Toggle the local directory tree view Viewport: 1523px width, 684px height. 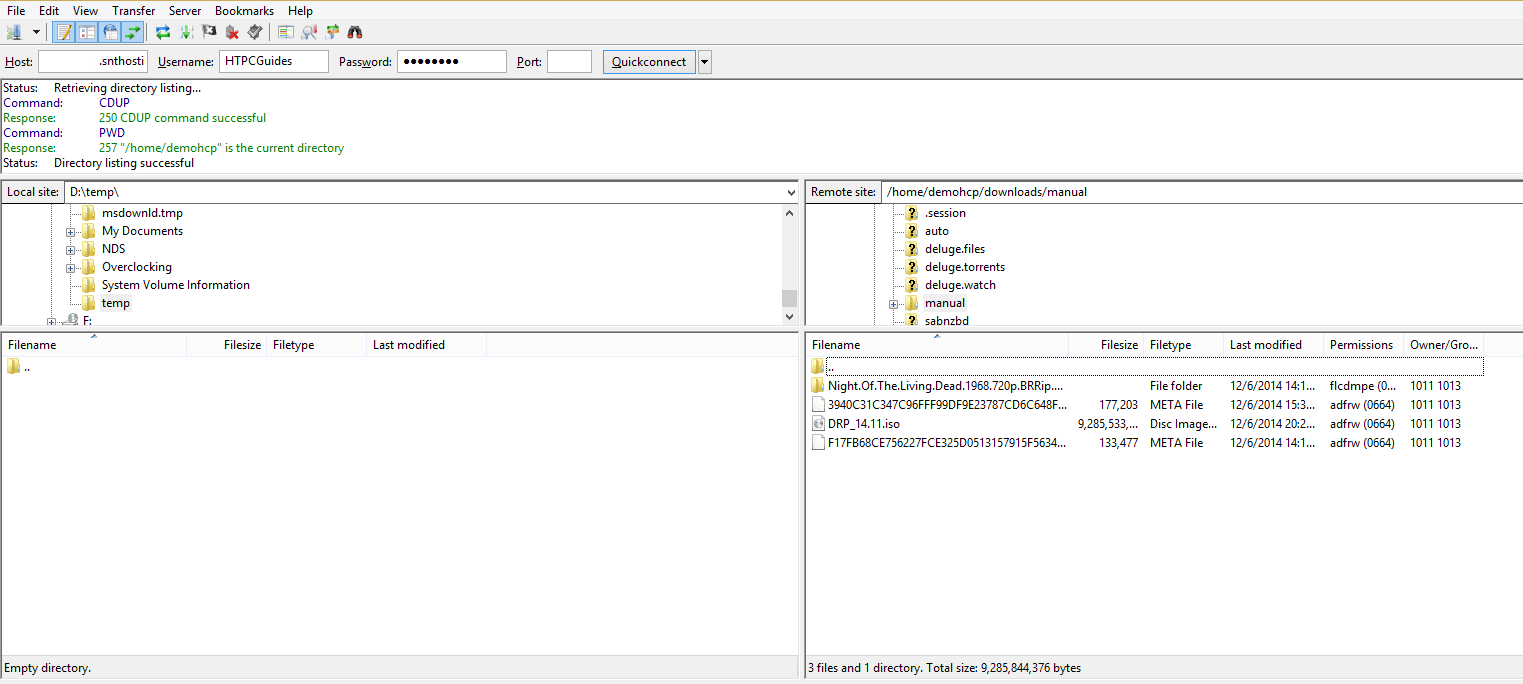coord(87,32)
